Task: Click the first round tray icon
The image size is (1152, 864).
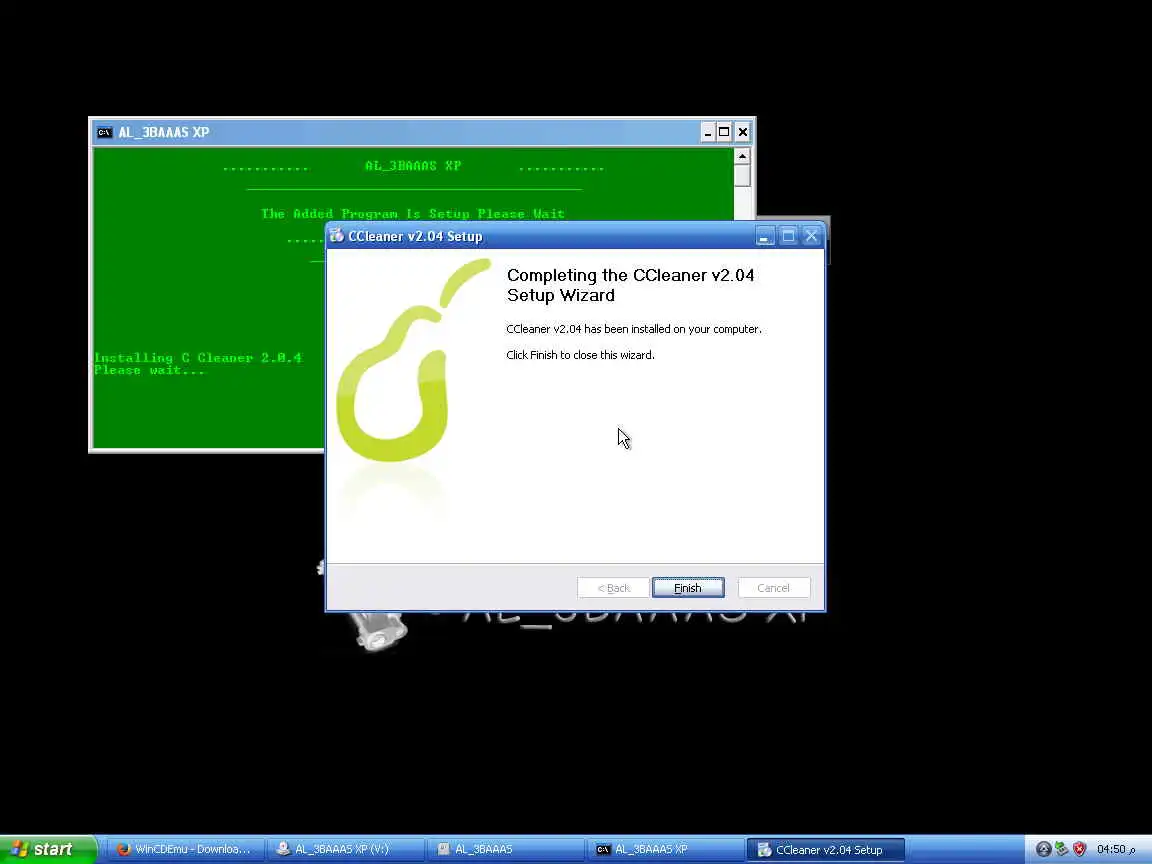Action: click(x=1043, y=849)
